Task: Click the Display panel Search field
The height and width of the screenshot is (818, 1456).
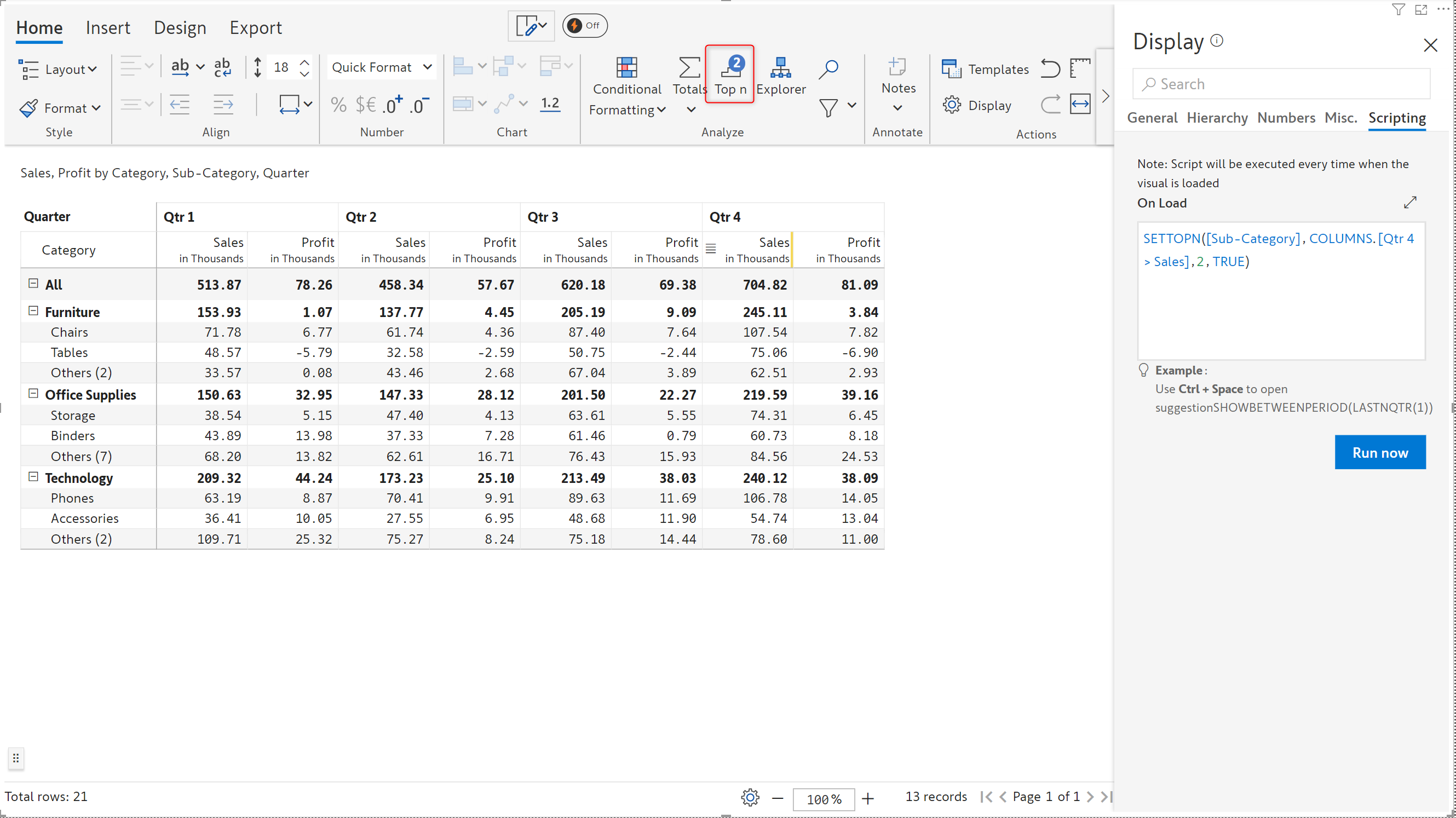Action: (x=1281, y=84)
